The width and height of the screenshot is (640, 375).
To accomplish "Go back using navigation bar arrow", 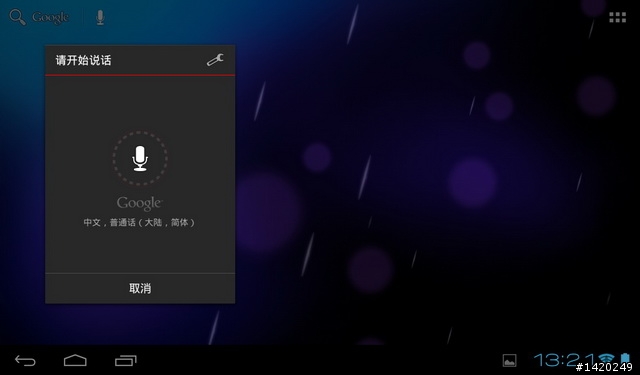I will coord(25,360).
